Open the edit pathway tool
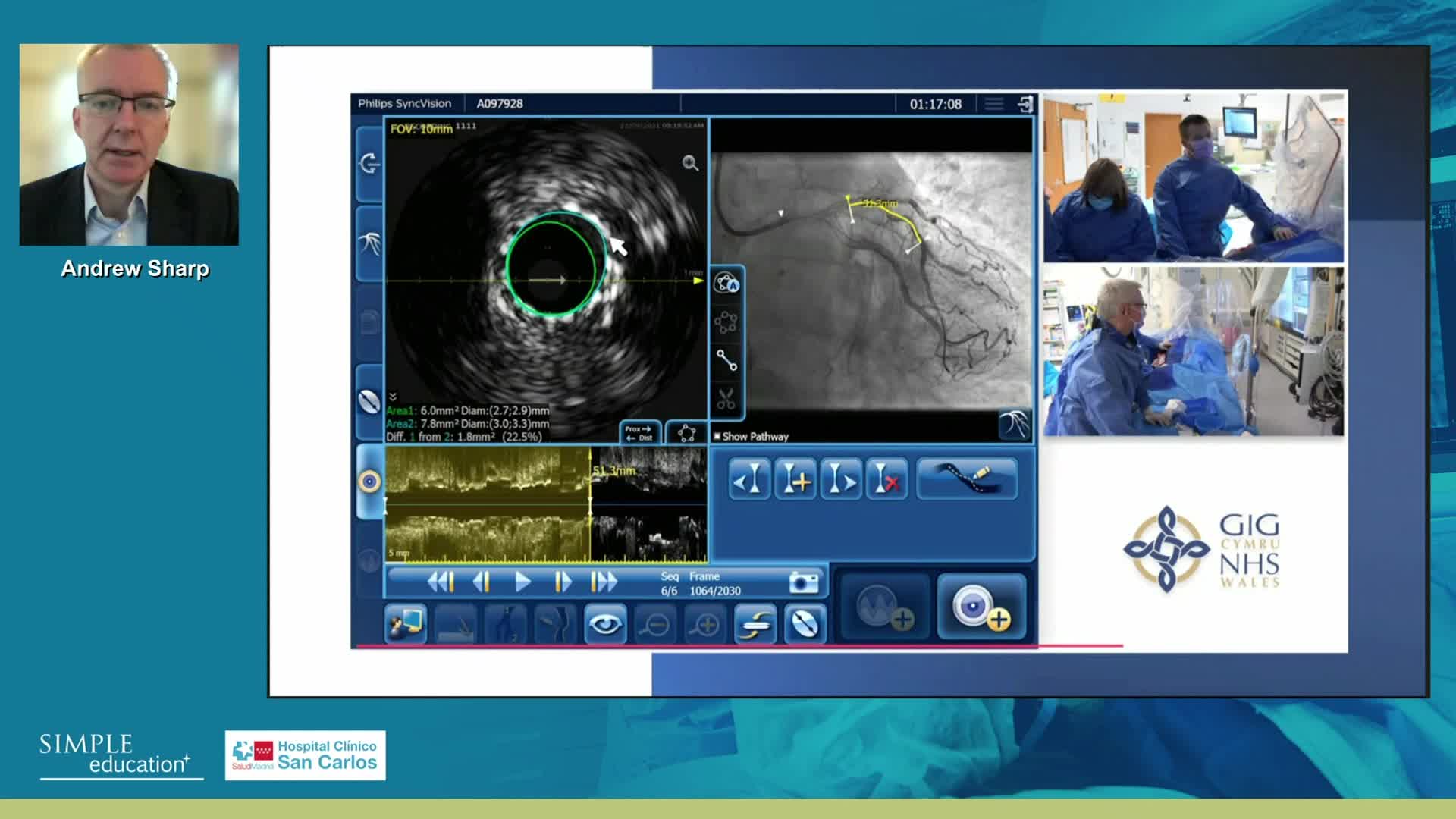Viewport: 1456px width, 819px height. coord(967,479)
